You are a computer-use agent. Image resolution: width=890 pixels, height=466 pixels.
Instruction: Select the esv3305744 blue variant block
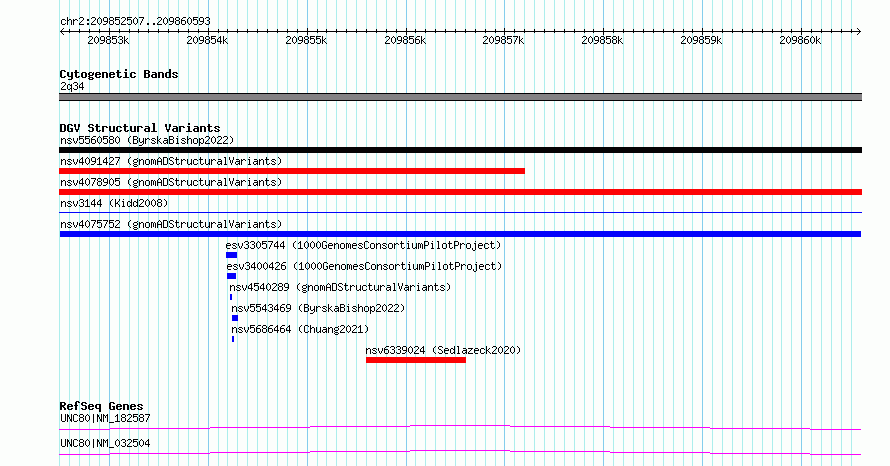(x=231, y=255)
